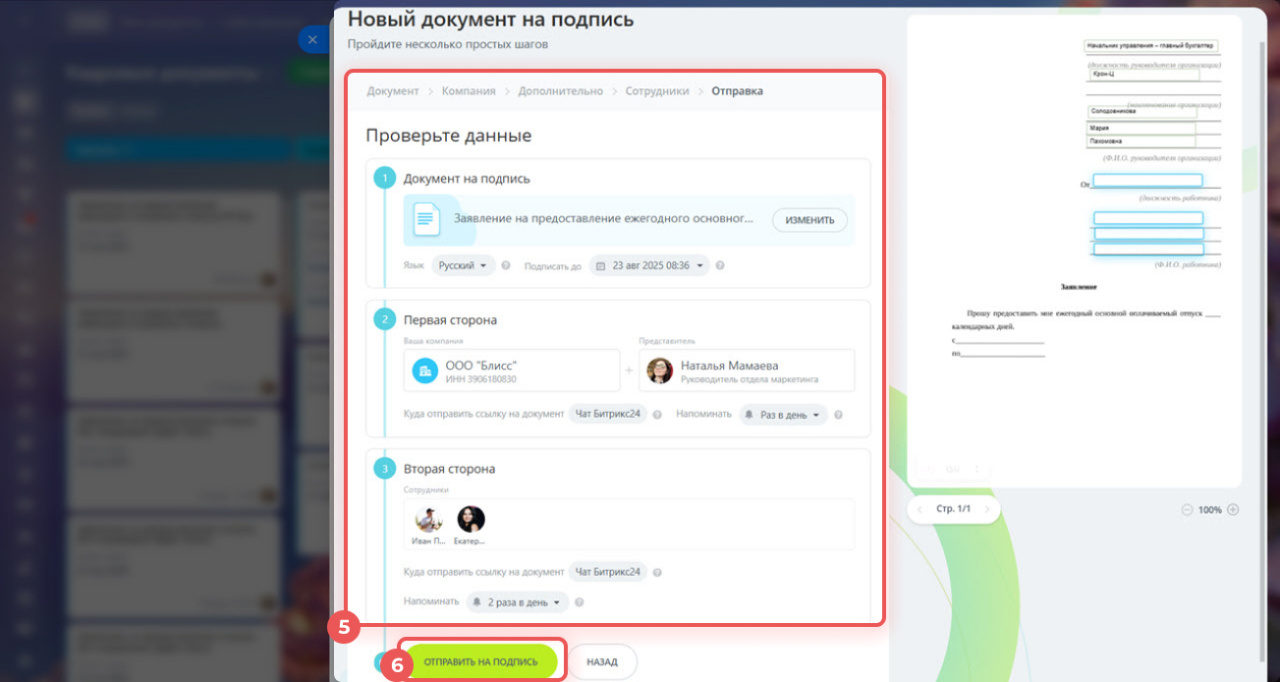Click the 100% zoom value
The width and height of the screenshot is (1280, 682).
click(x=1210, y=510)
